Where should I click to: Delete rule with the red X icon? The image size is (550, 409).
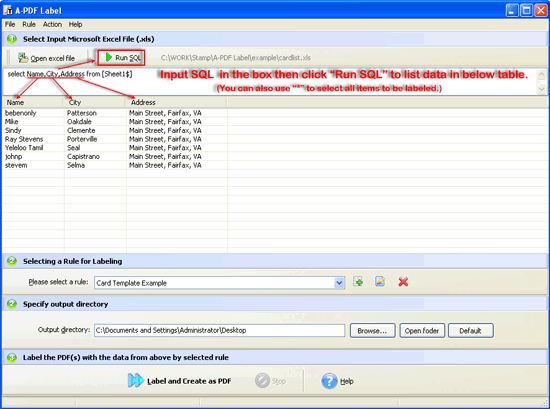pos(403,282)
